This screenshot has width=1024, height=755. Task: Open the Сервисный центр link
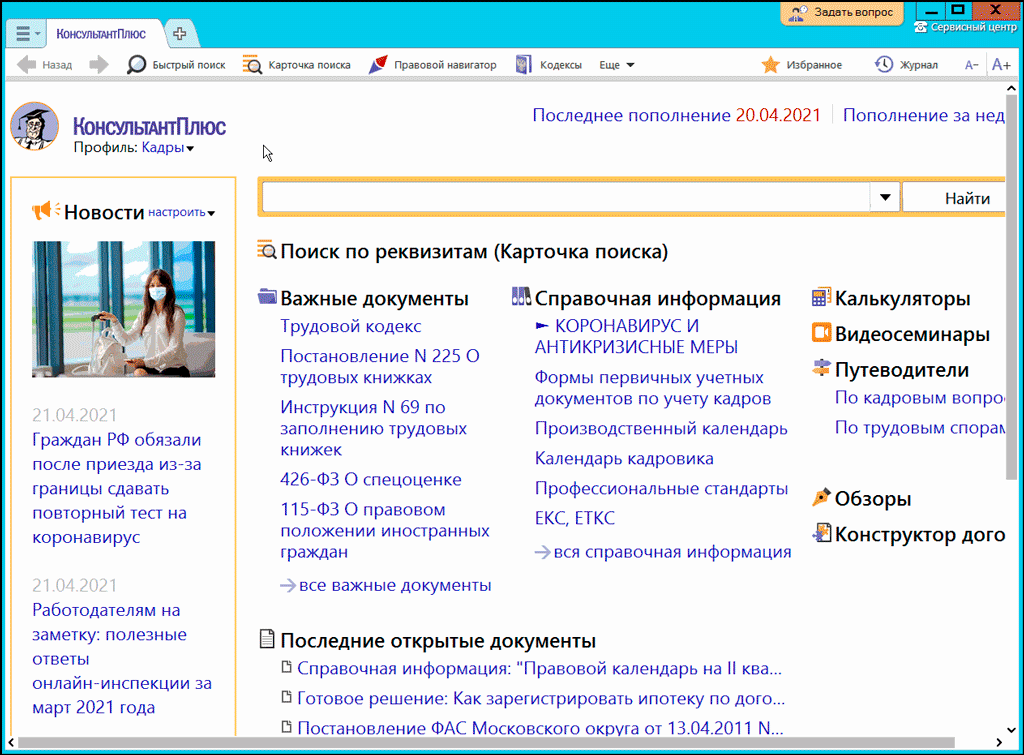pos(966,27)
